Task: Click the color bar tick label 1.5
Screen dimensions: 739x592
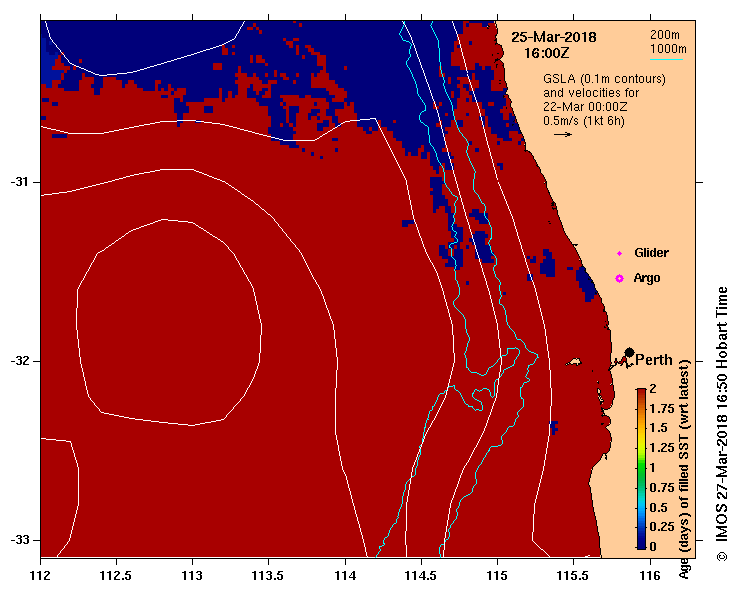Action: point(658,428)
